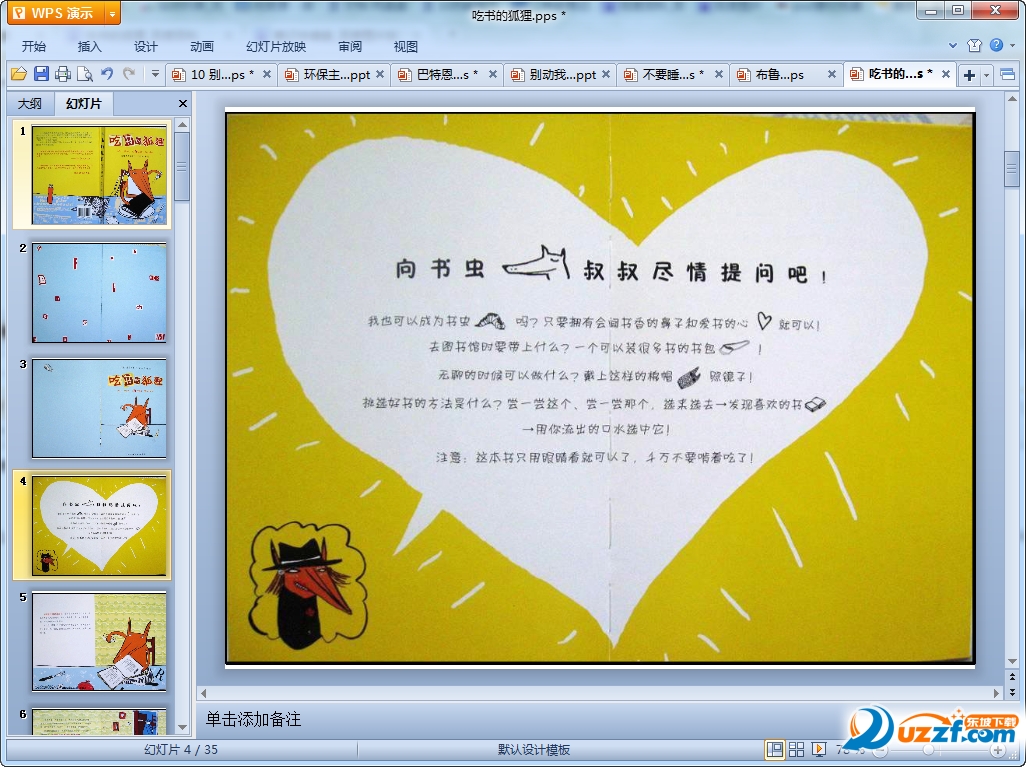Undo the last action
This screenshot has width=1026, height=767.
[x=107, y=74]
